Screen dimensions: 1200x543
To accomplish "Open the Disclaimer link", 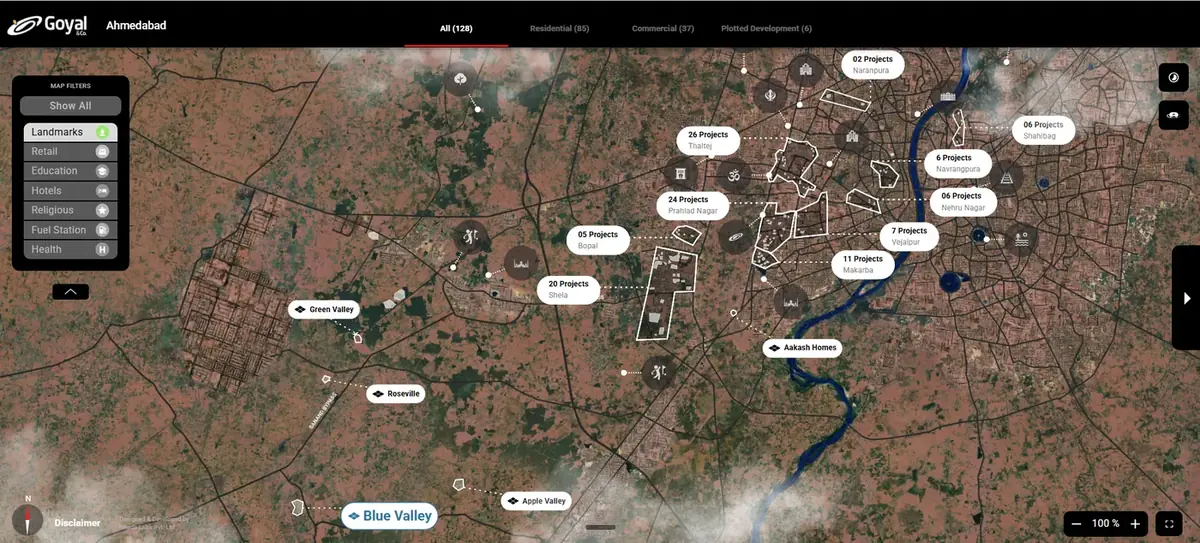I will coord(77,523).
